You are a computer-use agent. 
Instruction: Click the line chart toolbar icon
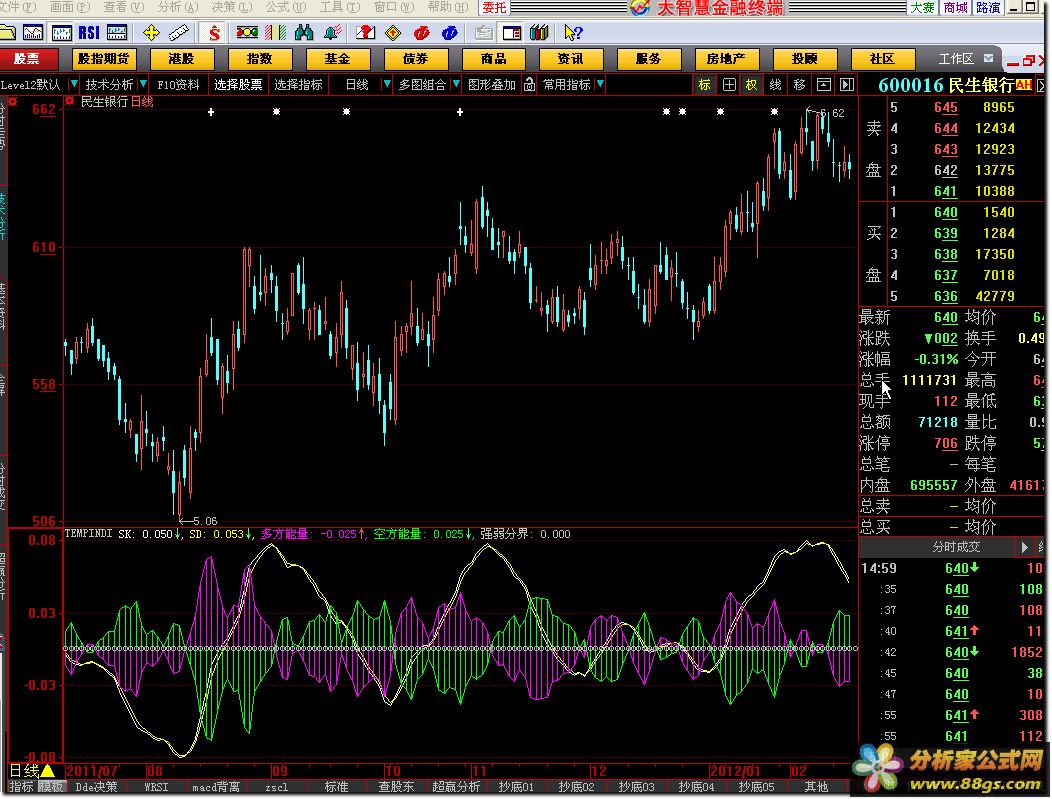pyautogui.click(x=33, y=32)
